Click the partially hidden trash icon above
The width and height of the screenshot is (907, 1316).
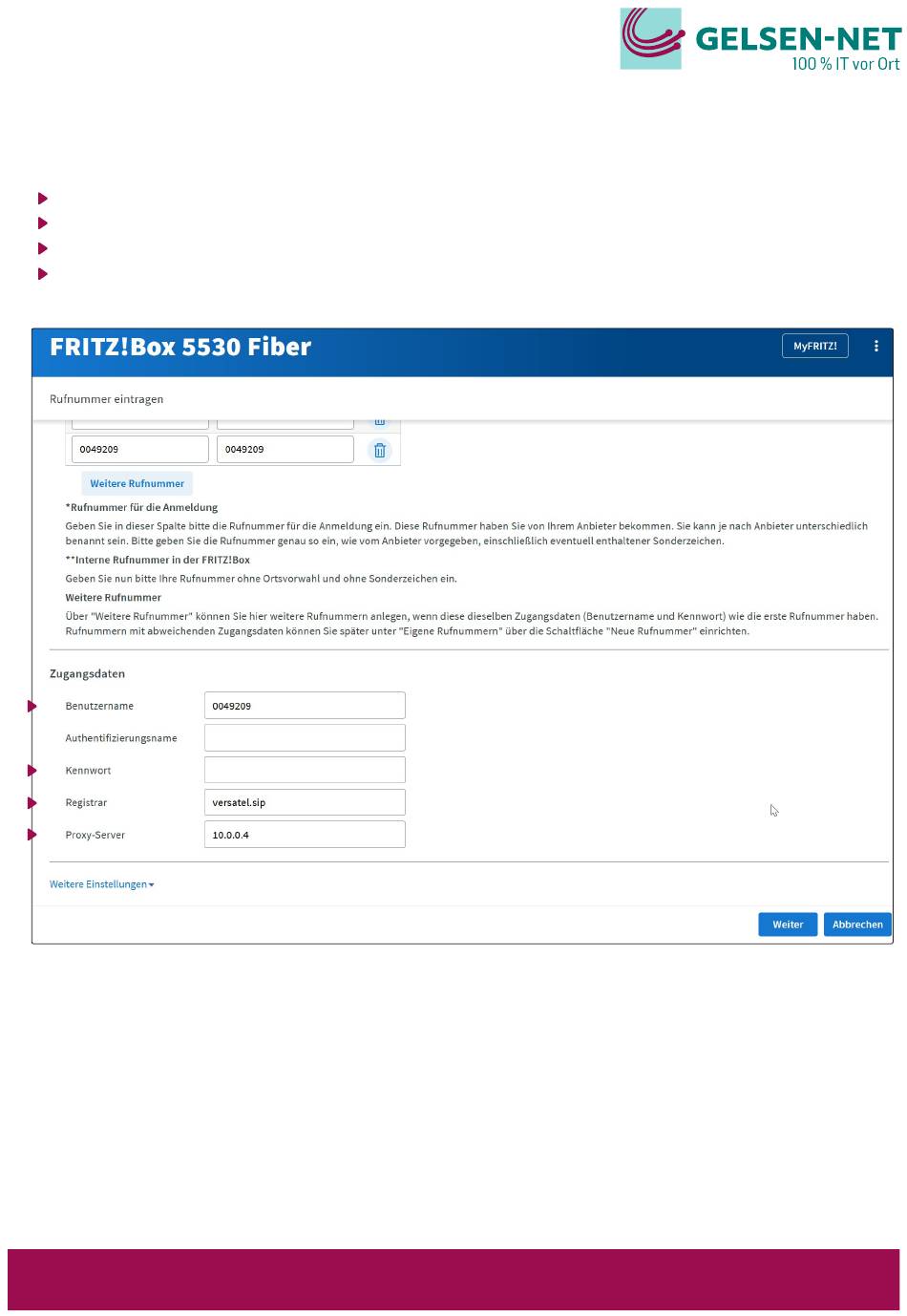coord(379,421)
